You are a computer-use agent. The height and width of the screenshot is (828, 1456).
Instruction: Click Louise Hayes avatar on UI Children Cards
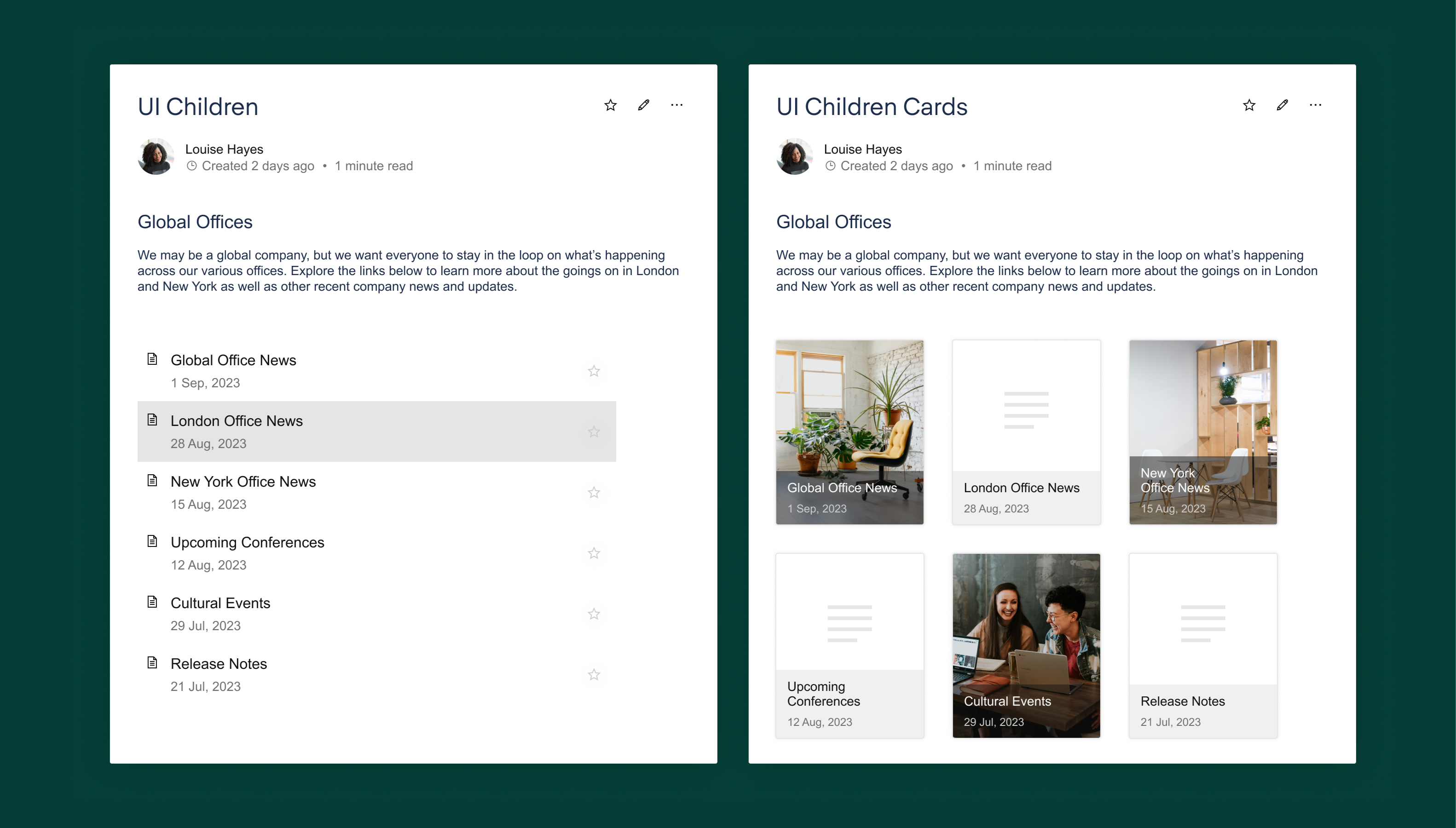tap(794, 156)
